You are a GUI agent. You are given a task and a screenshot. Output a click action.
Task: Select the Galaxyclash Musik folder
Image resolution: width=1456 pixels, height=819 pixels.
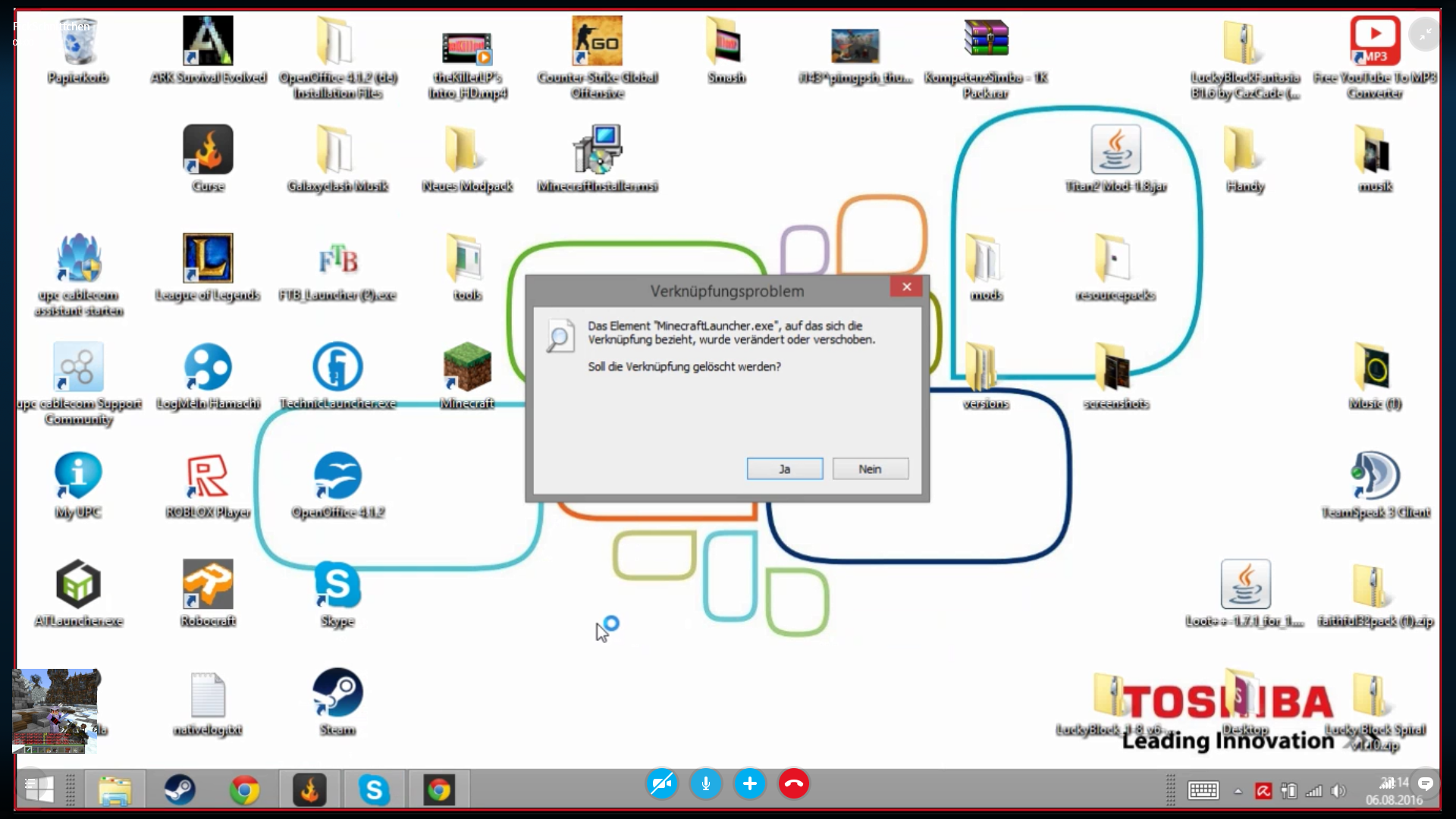[x=337, y=159]
